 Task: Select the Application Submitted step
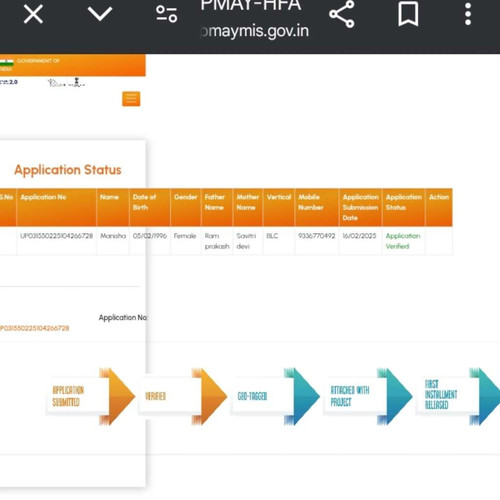(x=68, y=396)
